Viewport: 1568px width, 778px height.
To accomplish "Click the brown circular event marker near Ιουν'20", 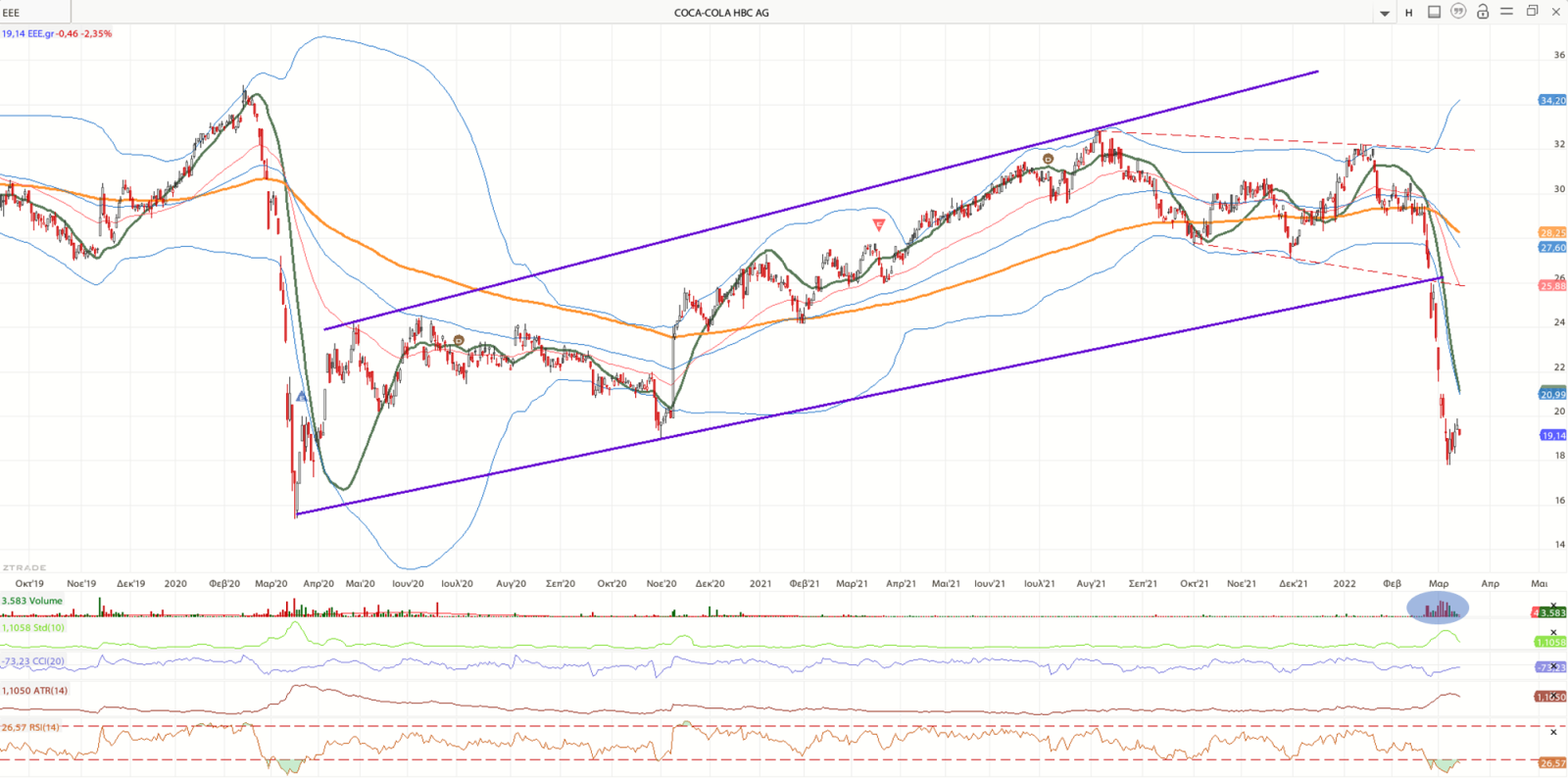I will pos(459,341).
